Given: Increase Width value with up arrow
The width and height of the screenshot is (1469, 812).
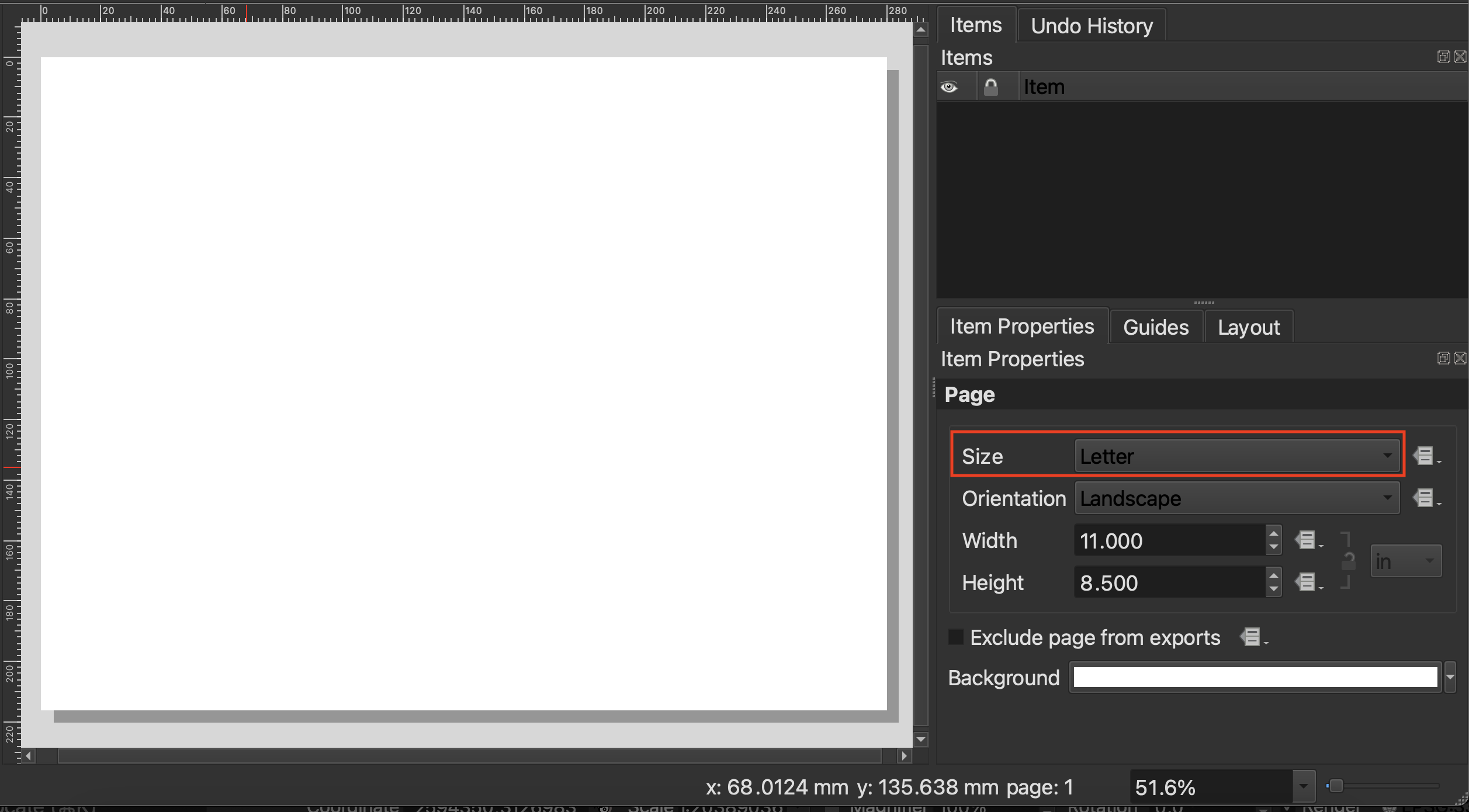Looking at the screenshot, I should click(1274, 534).
